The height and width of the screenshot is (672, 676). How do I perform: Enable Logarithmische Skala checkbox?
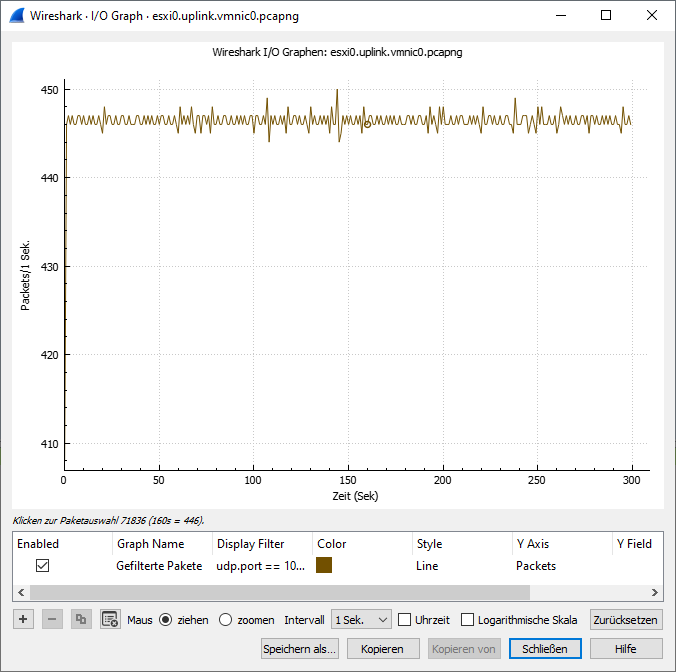click(x=467, y=620)
